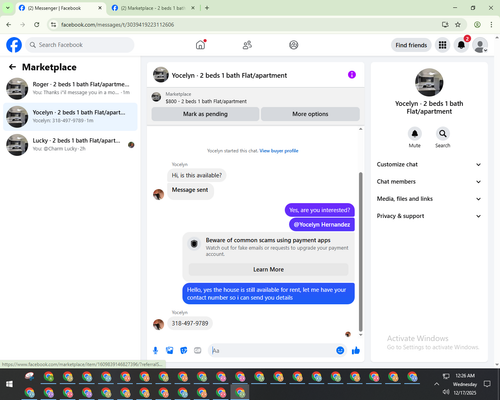Screen dimensions: 500x400
Task: Open the Facebook logo home link
Action: click(14, 45)
